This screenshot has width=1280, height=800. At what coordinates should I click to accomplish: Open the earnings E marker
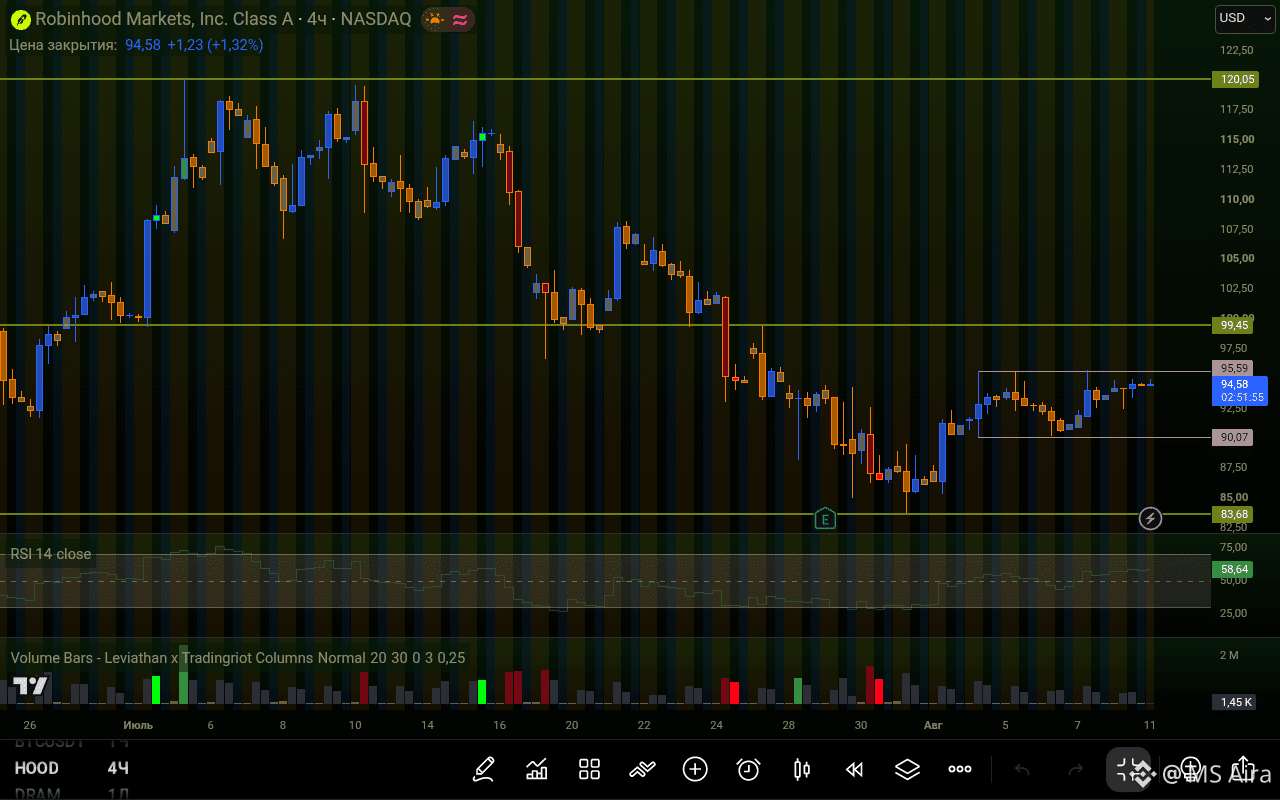pos(824,518)
